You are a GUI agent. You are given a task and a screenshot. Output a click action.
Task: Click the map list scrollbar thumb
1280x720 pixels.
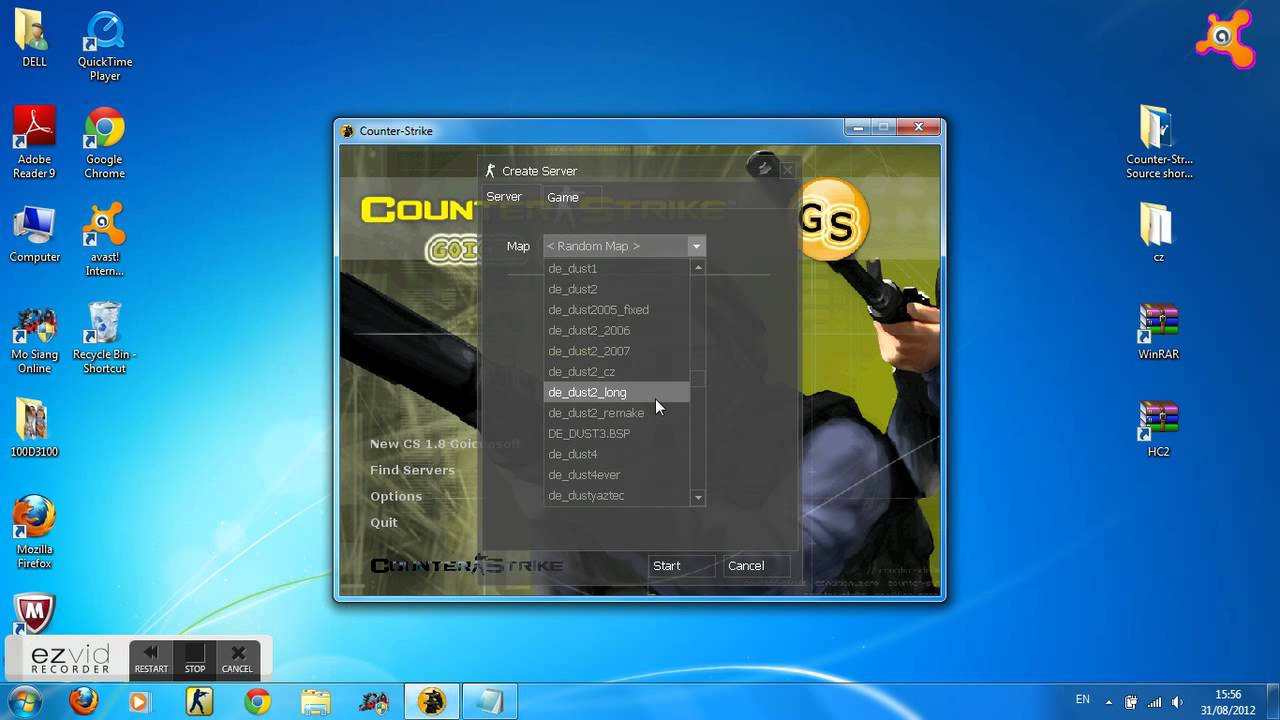(698, 378)
